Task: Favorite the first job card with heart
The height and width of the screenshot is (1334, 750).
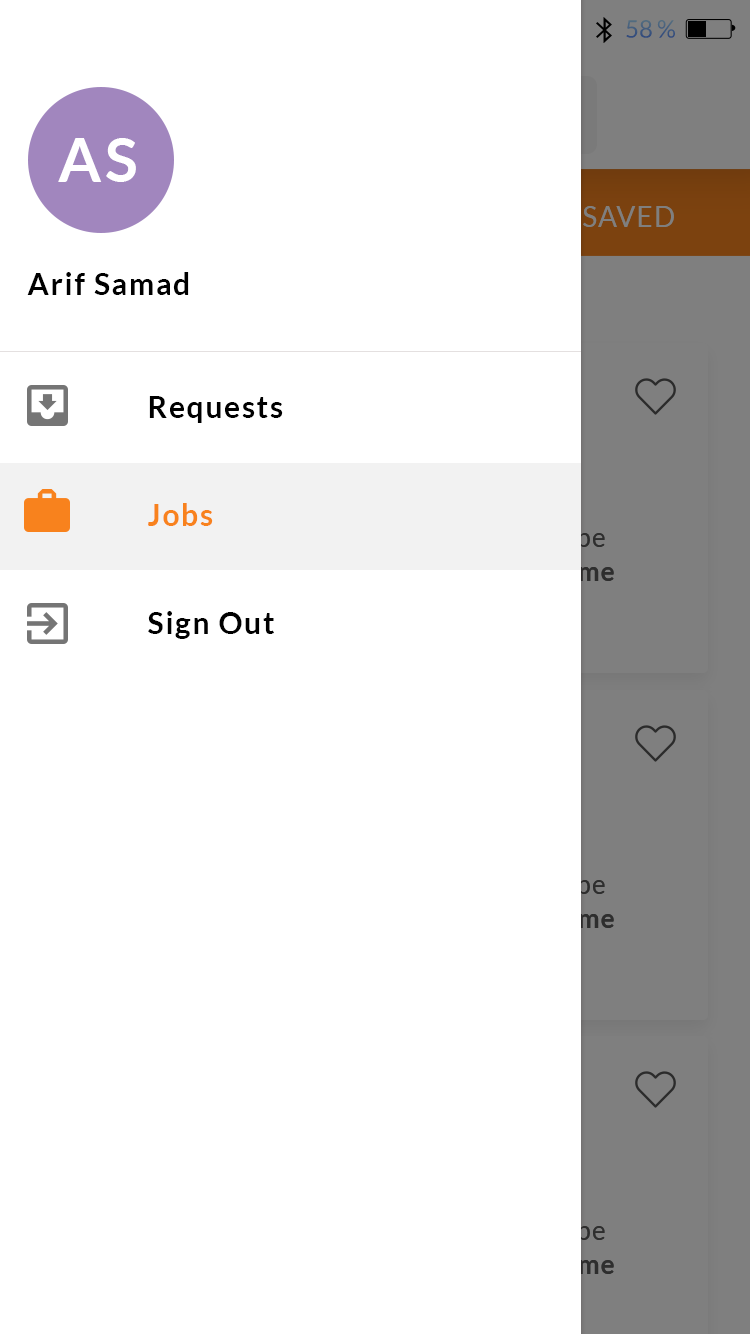Action: coord(655,397)
